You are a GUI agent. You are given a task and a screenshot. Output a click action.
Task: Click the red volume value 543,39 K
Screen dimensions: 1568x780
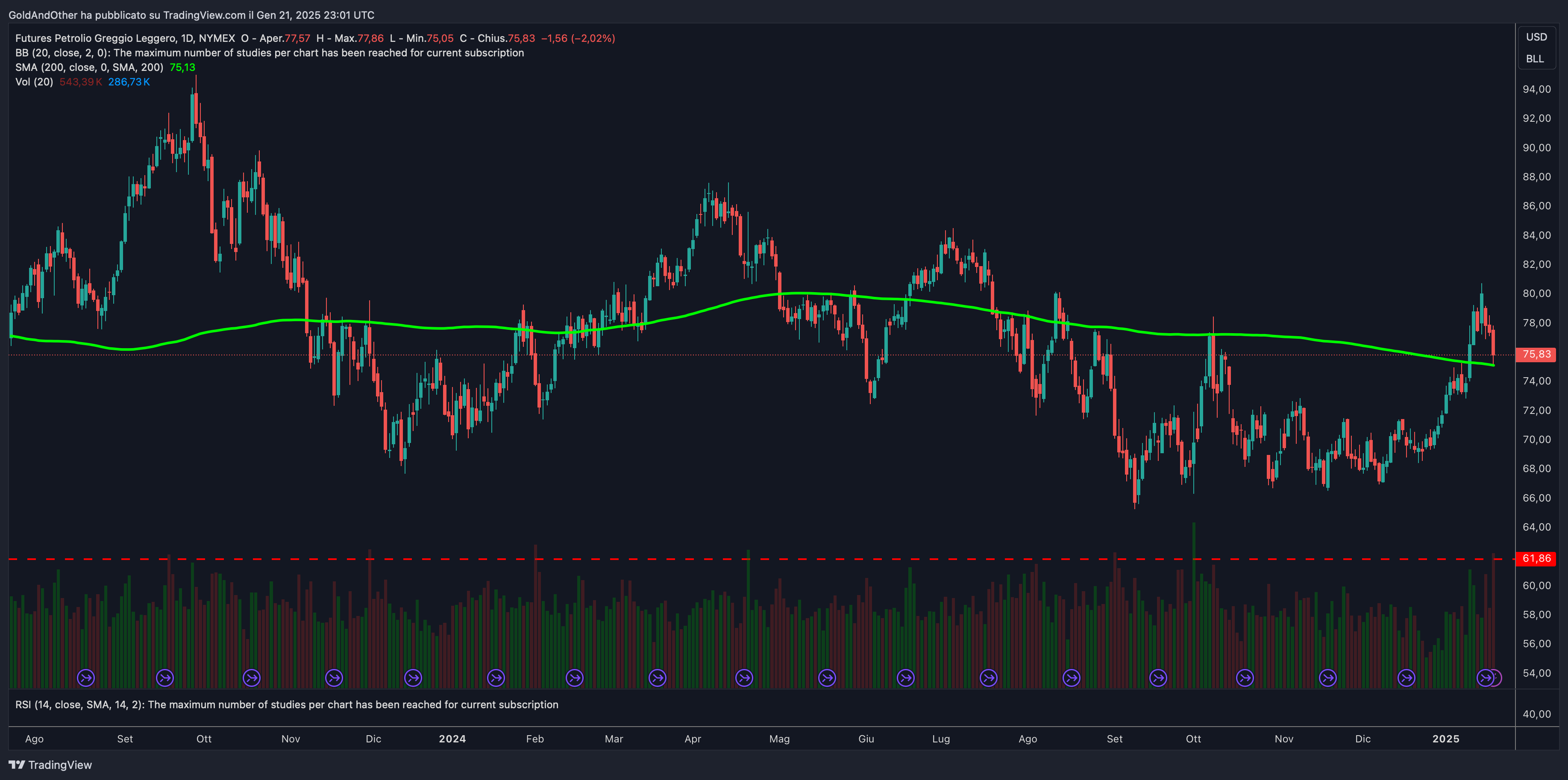pos(81,82)
